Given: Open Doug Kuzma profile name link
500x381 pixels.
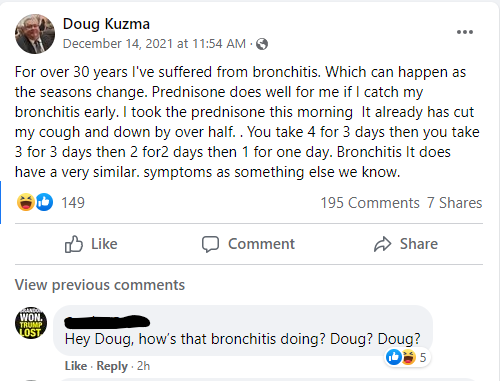Looking at the screenshot, I should tap(106, 24).
